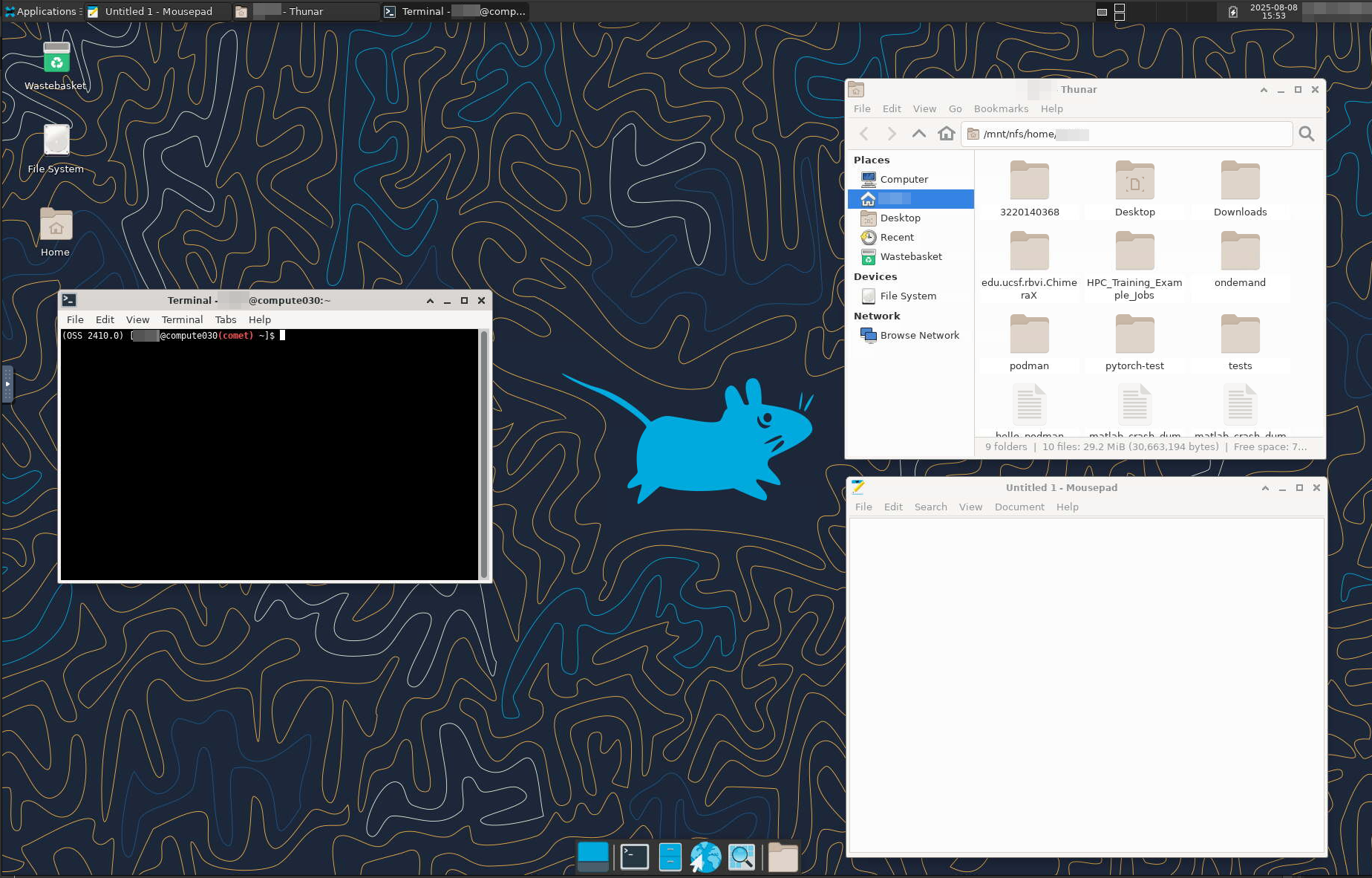Click the Thunar search magnifier icon

point(1306,134)
